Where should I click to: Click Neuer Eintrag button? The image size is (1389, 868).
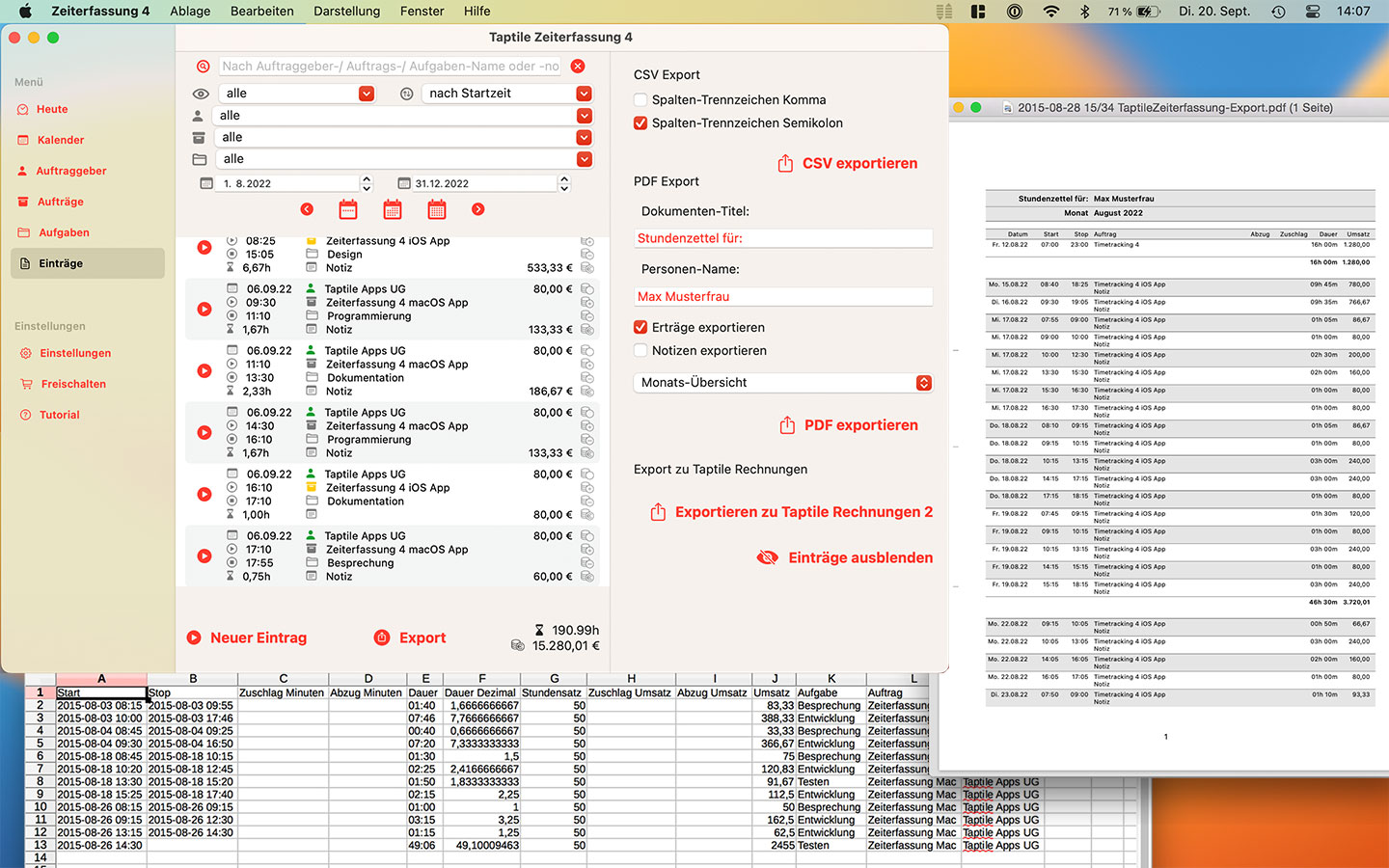(x=246, y=637)
